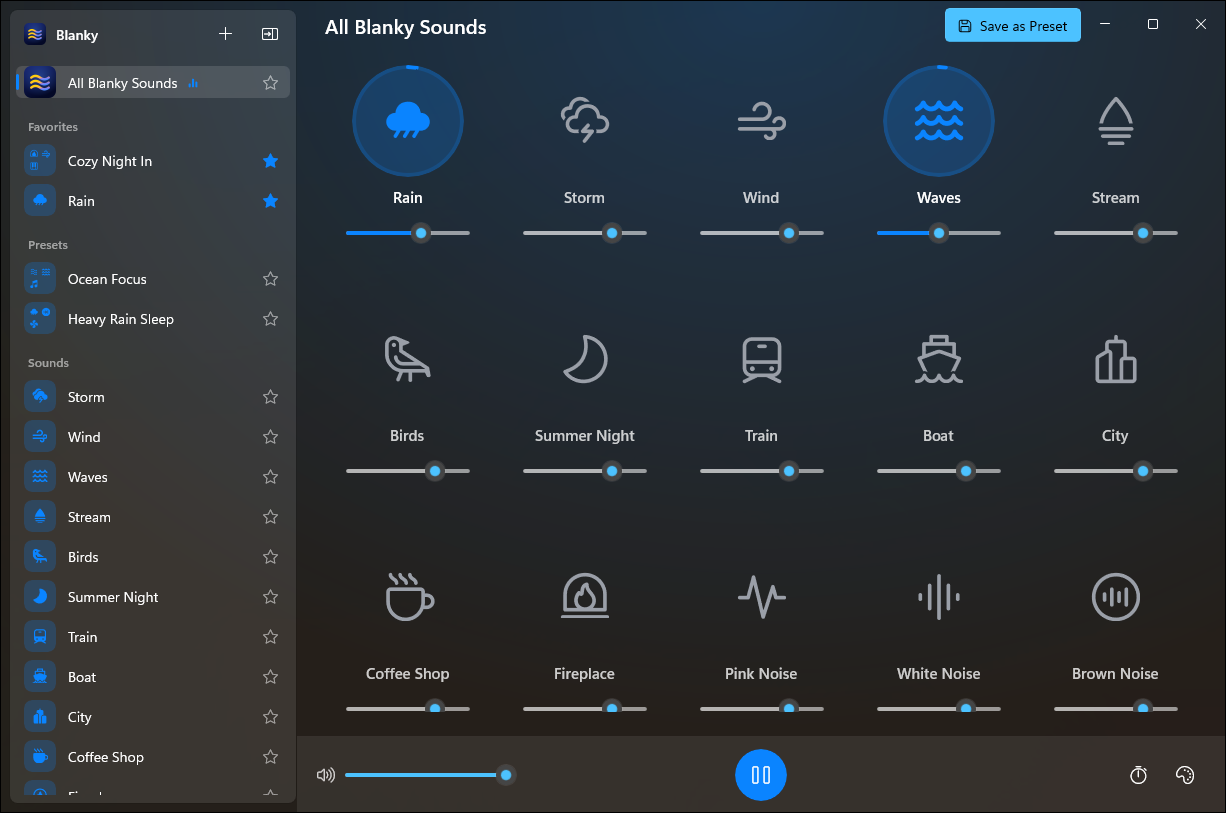Activate the City sound icon in grid
1226x813 pixels.
pos(1115,359)
